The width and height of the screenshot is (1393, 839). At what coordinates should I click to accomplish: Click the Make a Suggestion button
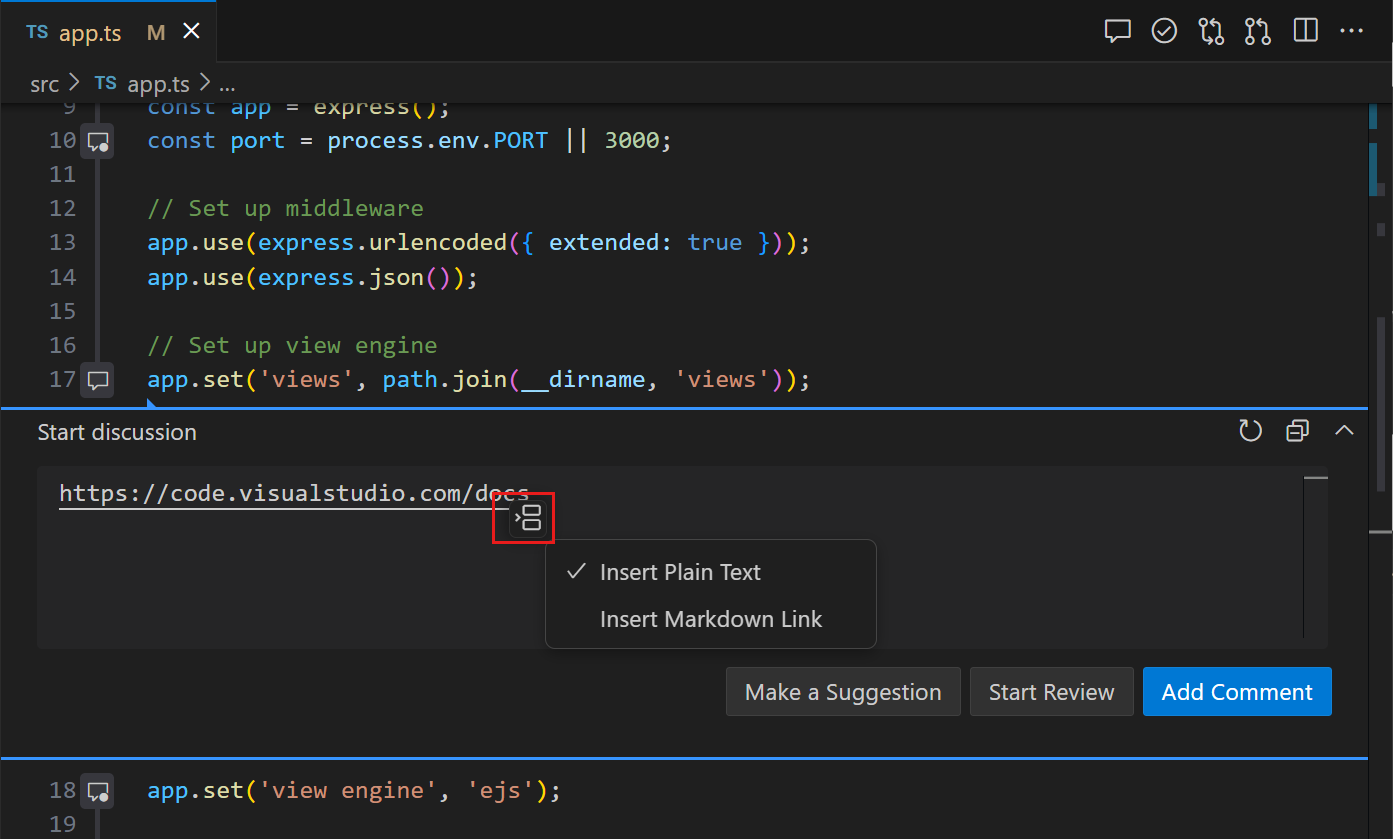842,691
